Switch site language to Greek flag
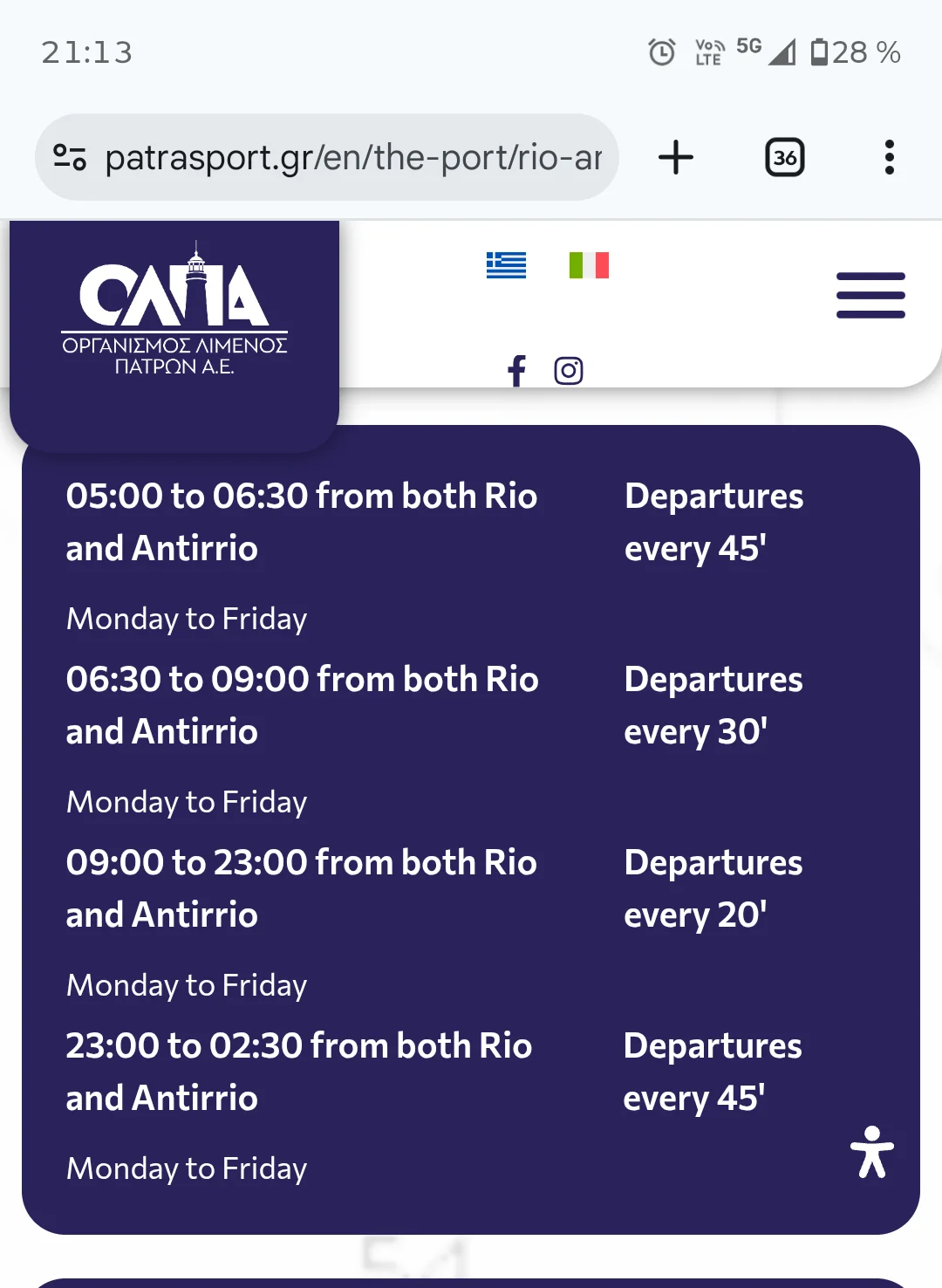The width and height of the screenshot is (942, 1288). [x=506, y=265]
